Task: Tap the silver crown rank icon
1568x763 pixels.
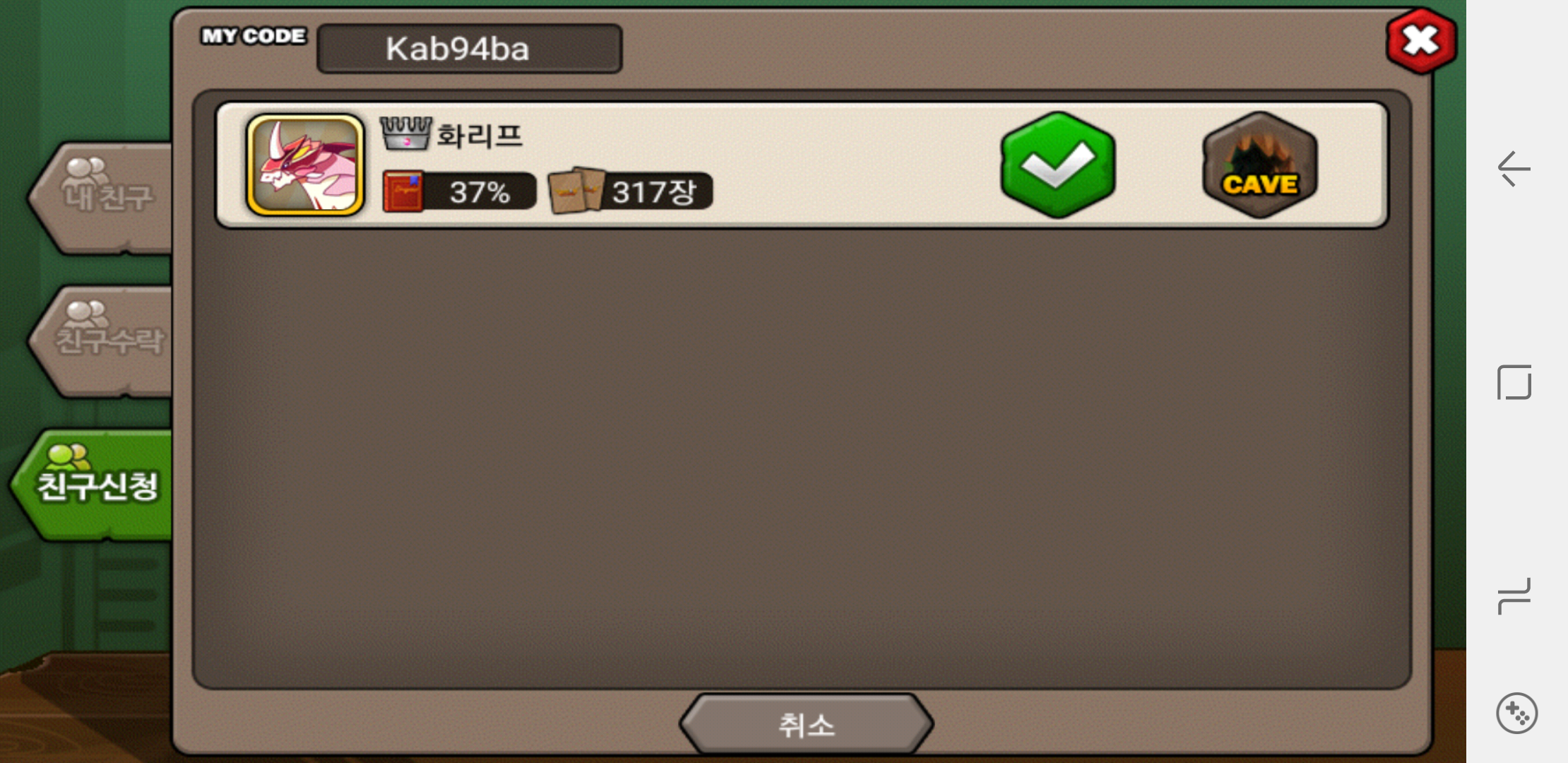Action: [x=406, y=133]
